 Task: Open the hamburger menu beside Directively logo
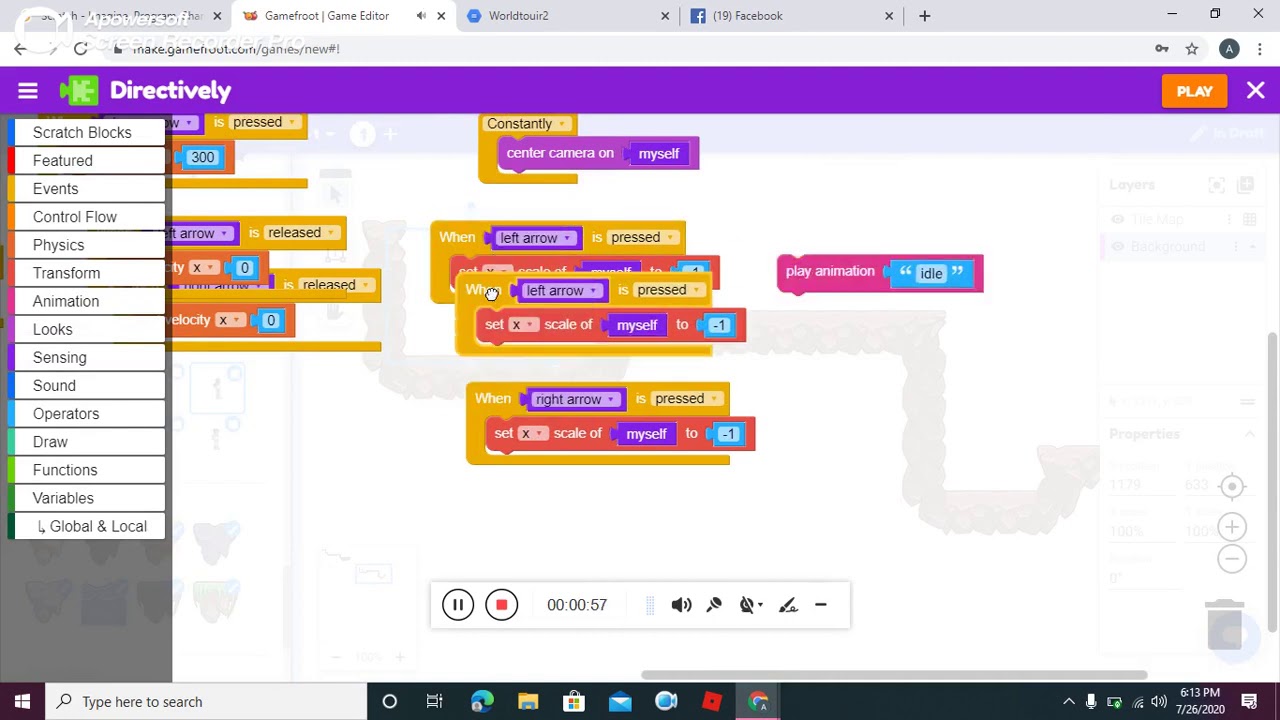coord(28,91)
